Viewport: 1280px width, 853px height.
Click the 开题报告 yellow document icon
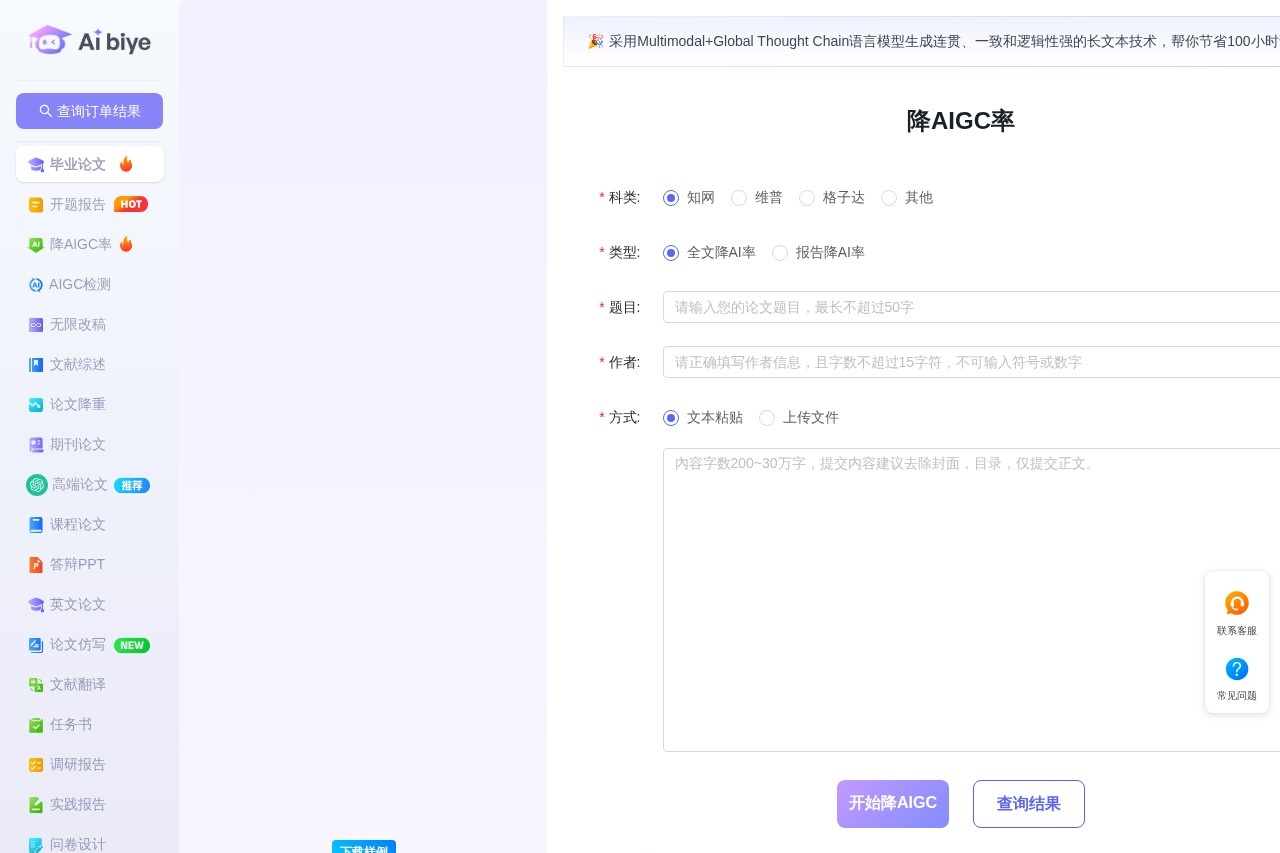tap(36, 205)
